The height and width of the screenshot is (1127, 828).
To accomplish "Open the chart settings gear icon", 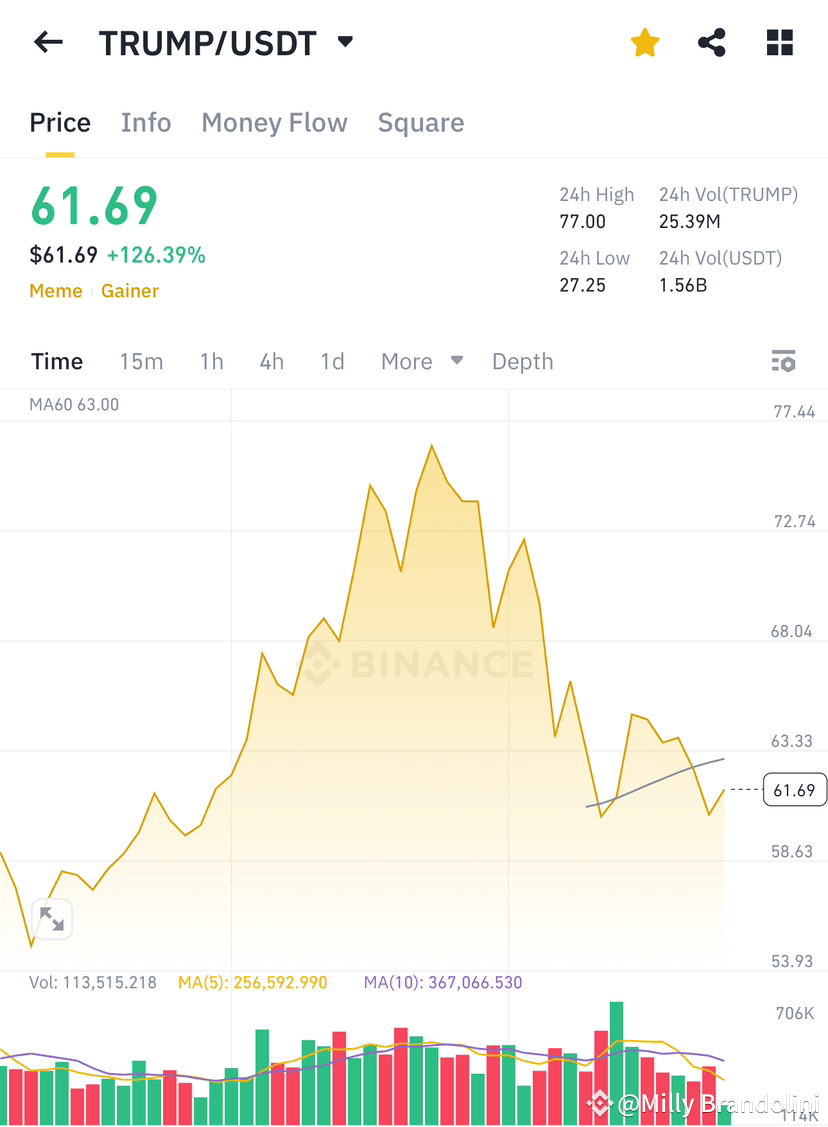I will tap(784, 361).
